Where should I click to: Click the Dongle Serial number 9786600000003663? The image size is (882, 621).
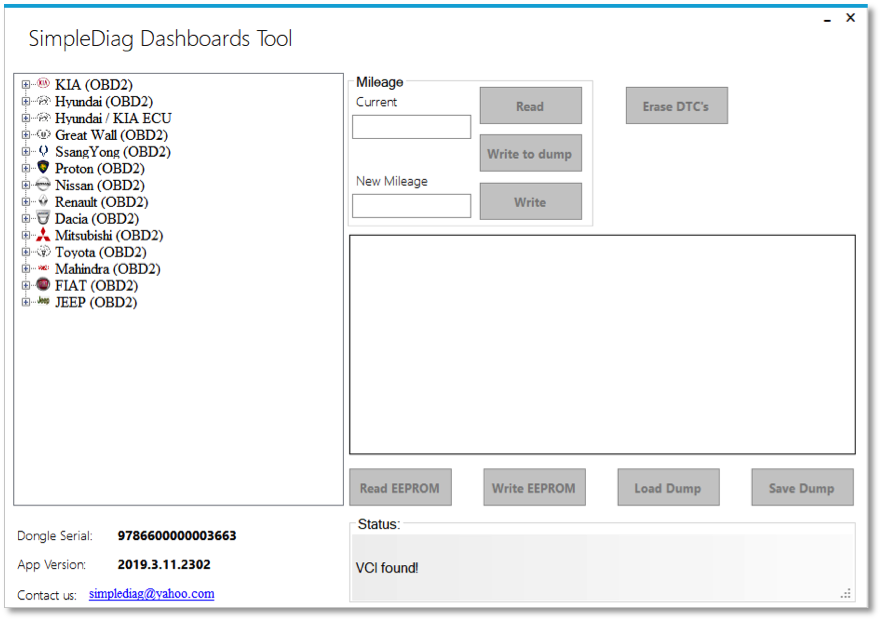point(177,536)
